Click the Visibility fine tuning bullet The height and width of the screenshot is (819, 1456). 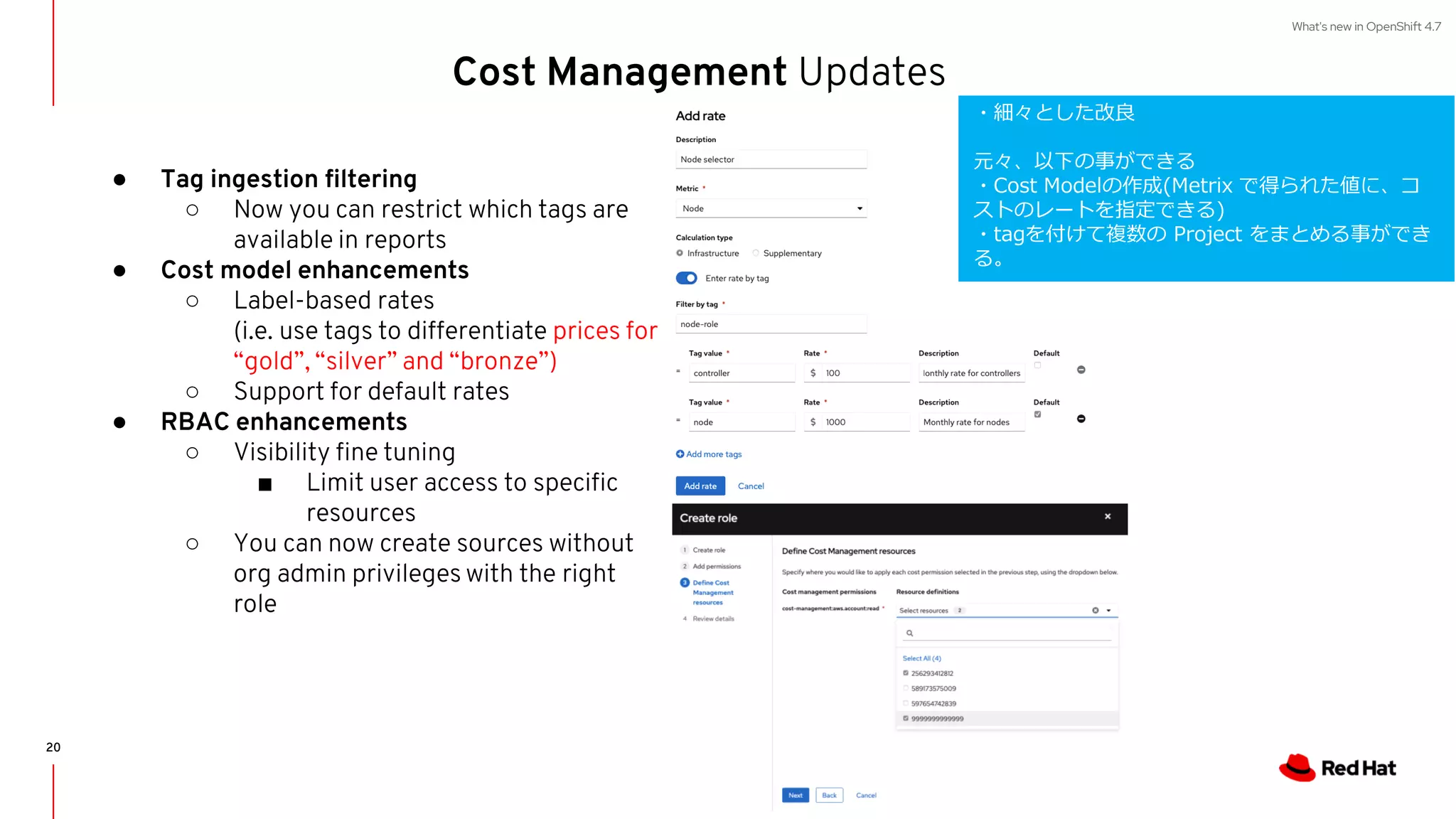345,452
